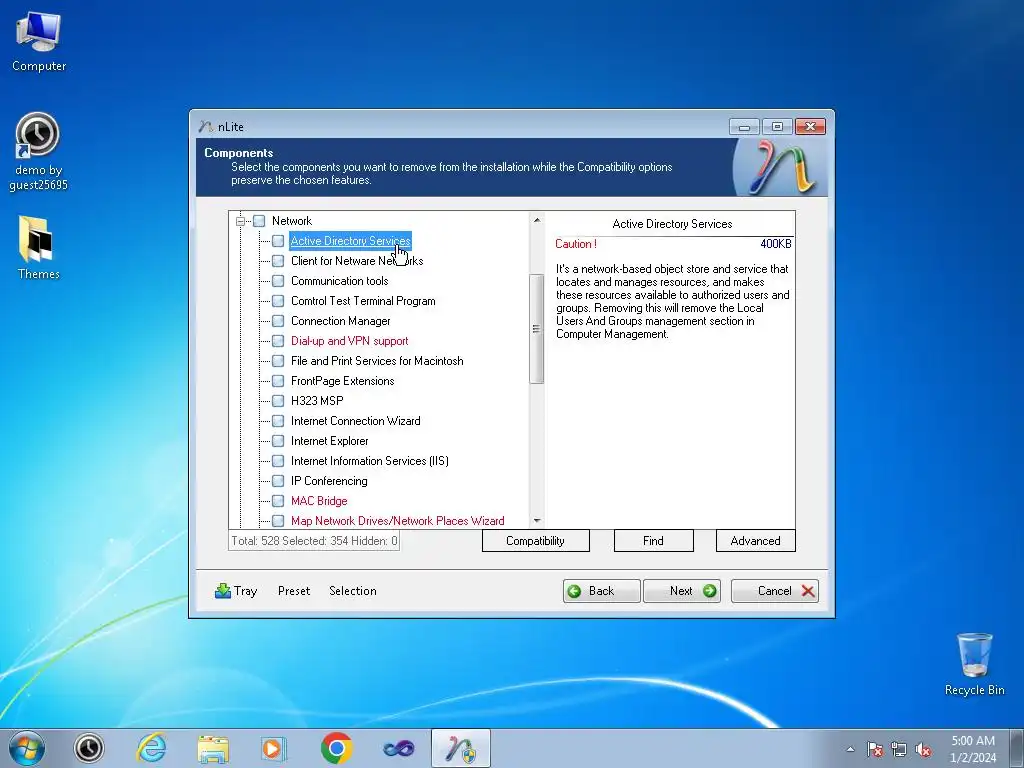Check the Network group checkbox

click(259, 221)
